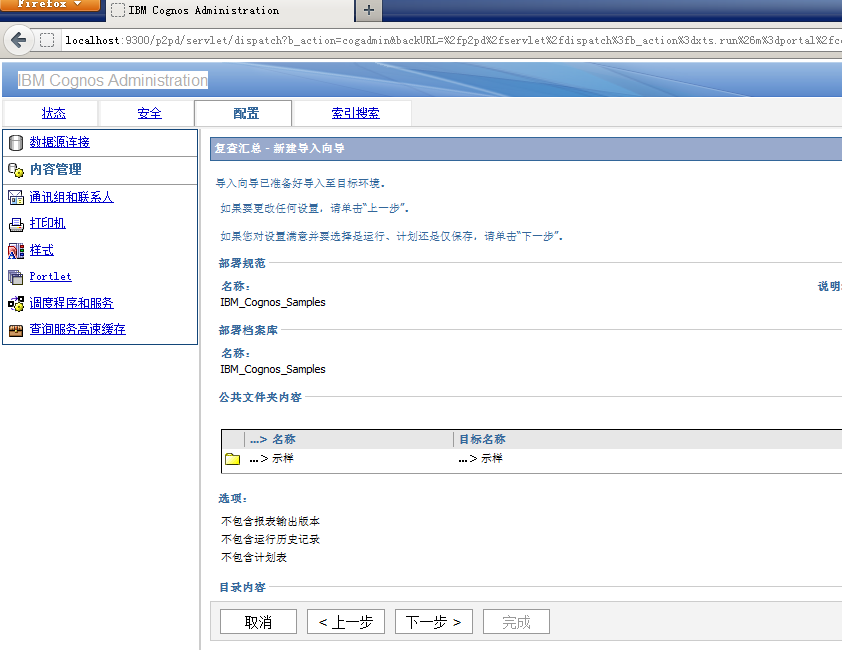Click the 部署规范 section heading

242,263
